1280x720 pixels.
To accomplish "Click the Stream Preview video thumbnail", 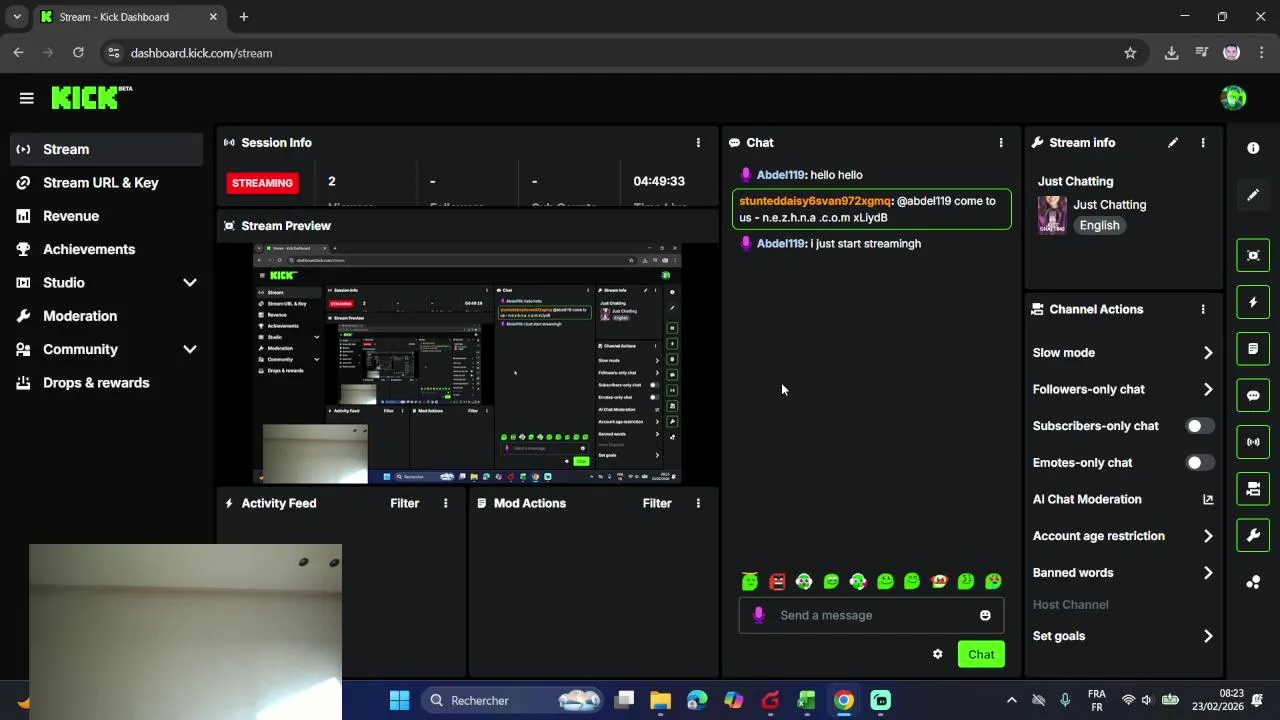I will [467, 364].
